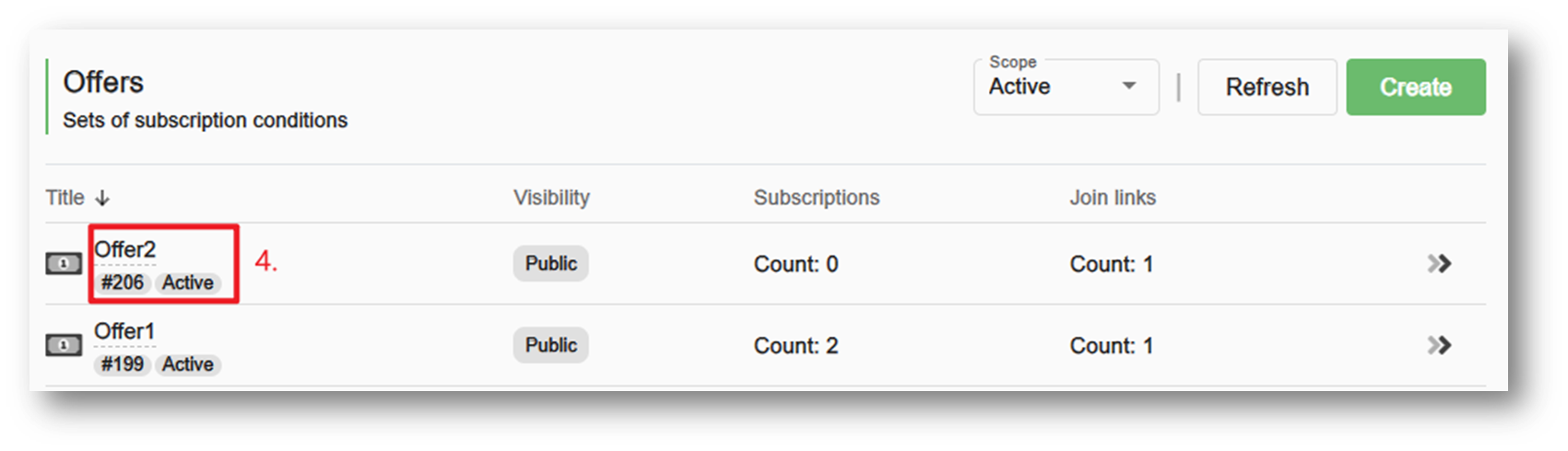The height and width of the screenshot is (451, 1568).
Task: Click Offer2 join links Count: 1
Action: point(1112,265)
